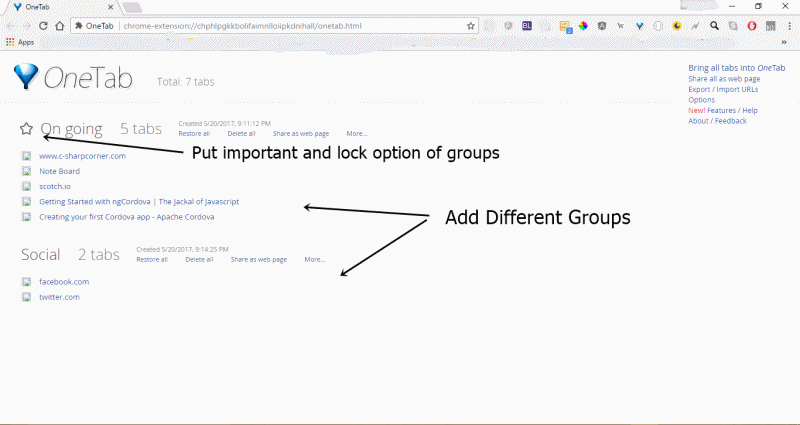Share On going group as web page

(301, 134)
